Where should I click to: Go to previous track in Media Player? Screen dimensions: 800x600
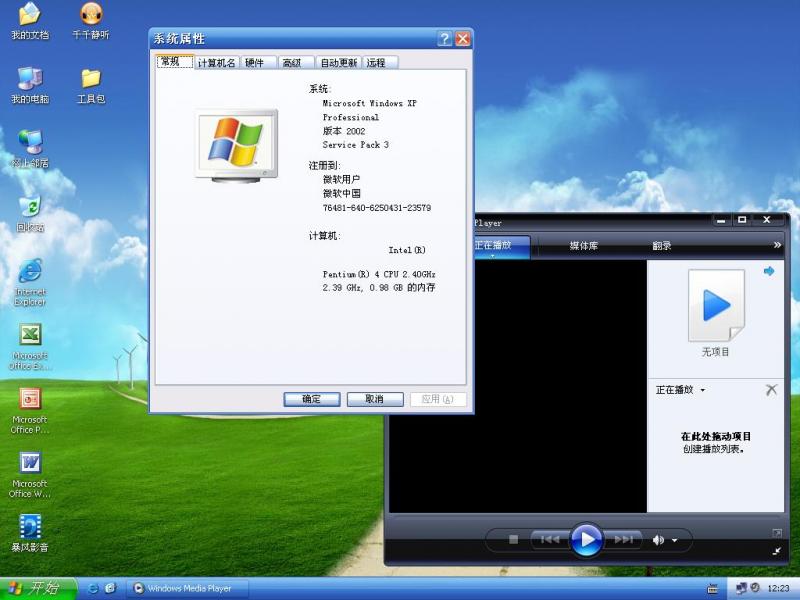[549, 539]
